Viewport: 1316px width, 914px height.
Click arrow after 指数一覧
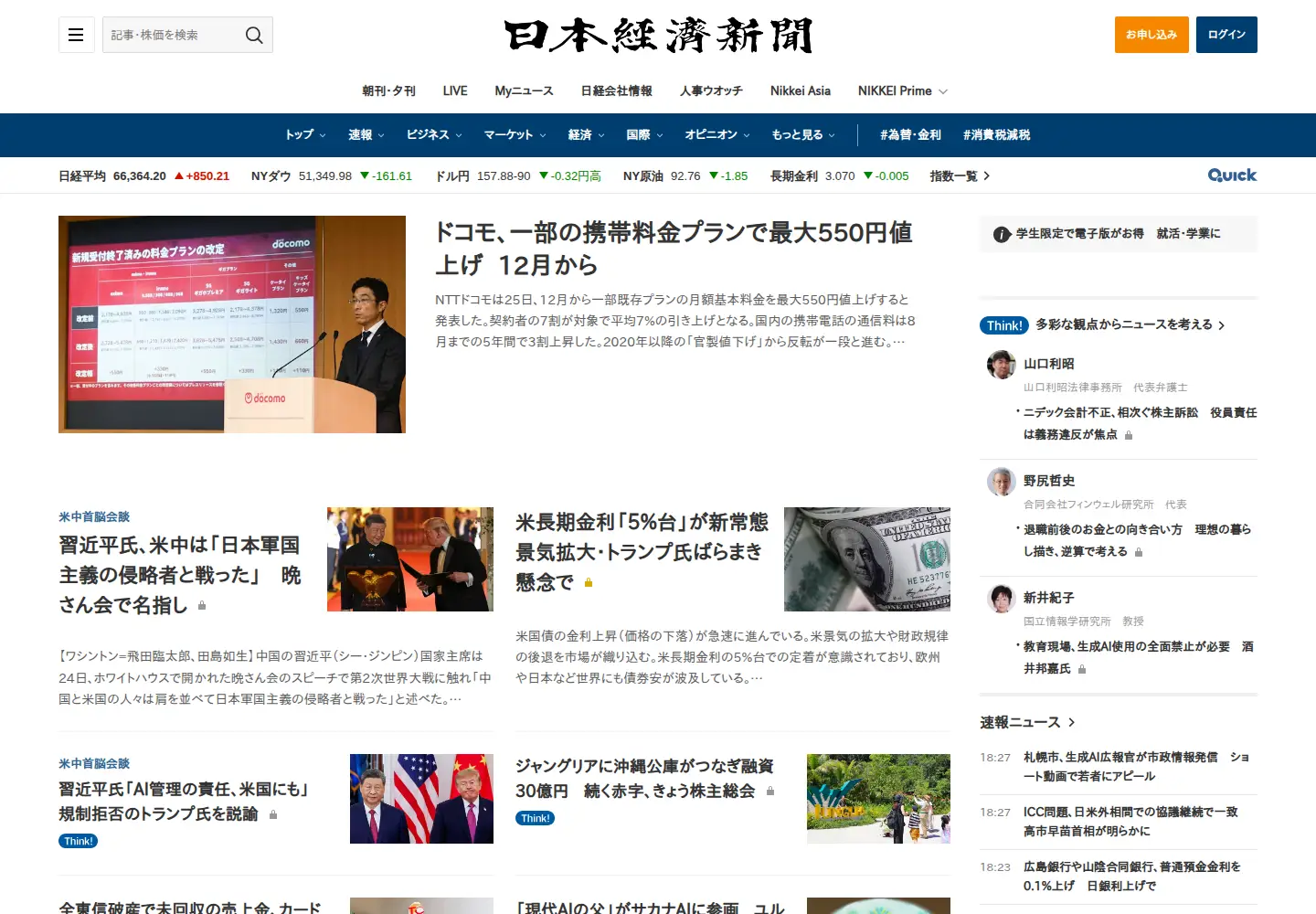[x=987, y=175]
